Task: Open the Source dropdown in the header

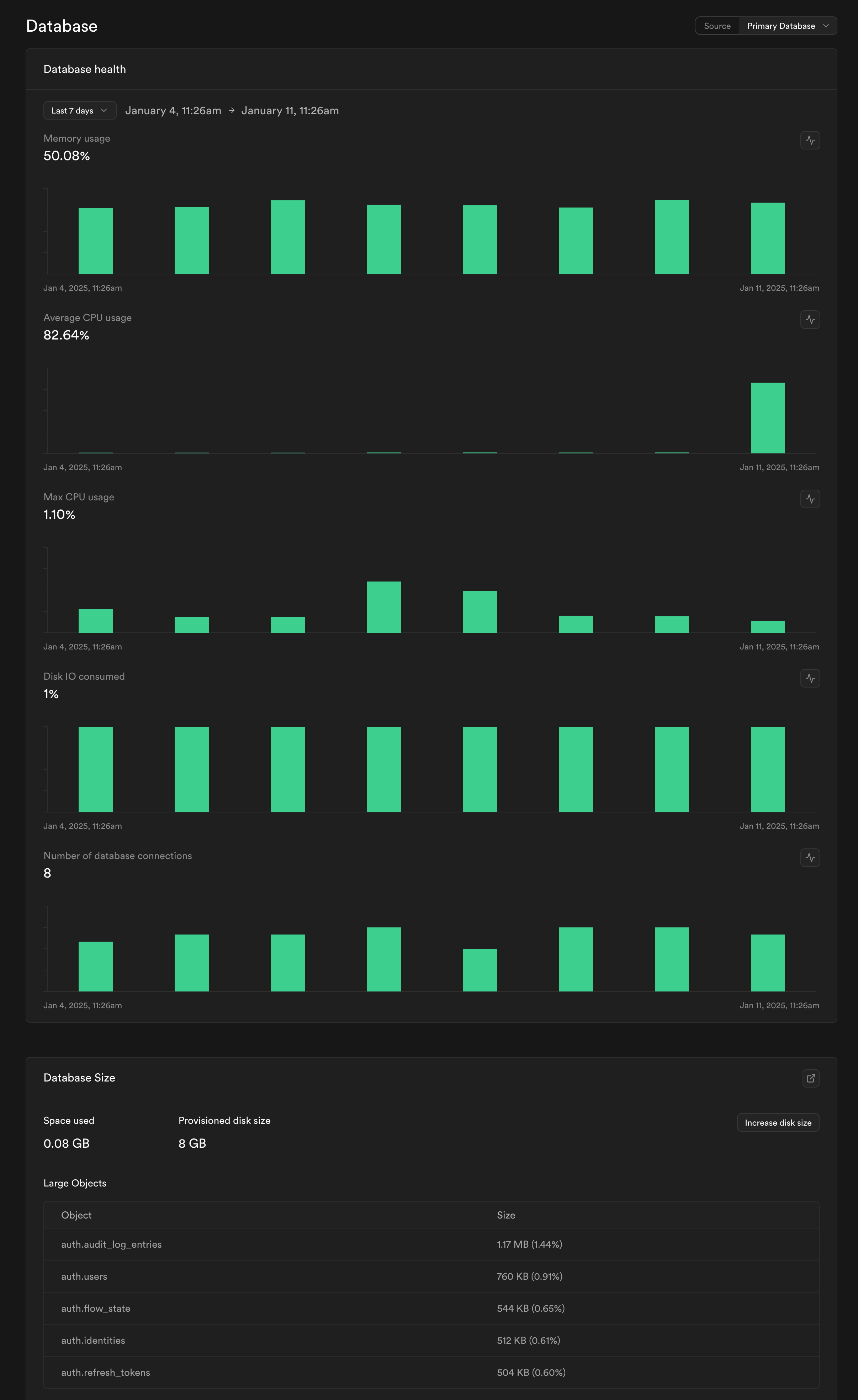Action: tap(717, 26)
